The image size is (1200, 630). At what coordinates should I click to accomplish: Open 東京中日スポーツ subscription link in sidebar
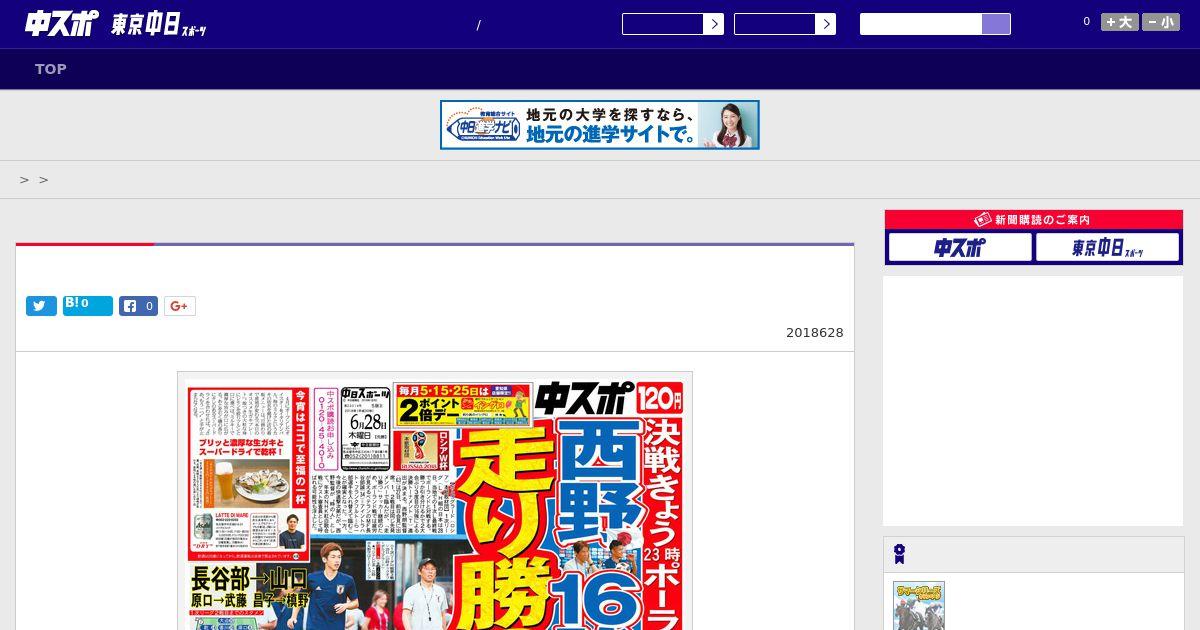click(1107, 247)
